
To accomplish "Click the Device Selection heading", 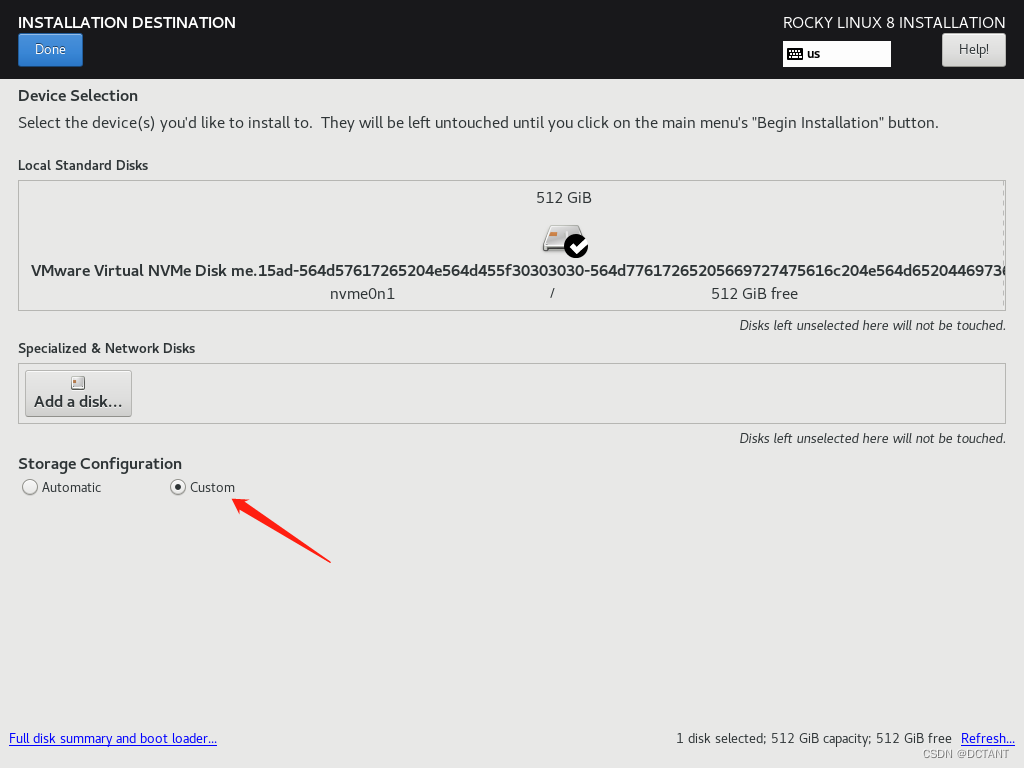I will click(x=78, y=95).
